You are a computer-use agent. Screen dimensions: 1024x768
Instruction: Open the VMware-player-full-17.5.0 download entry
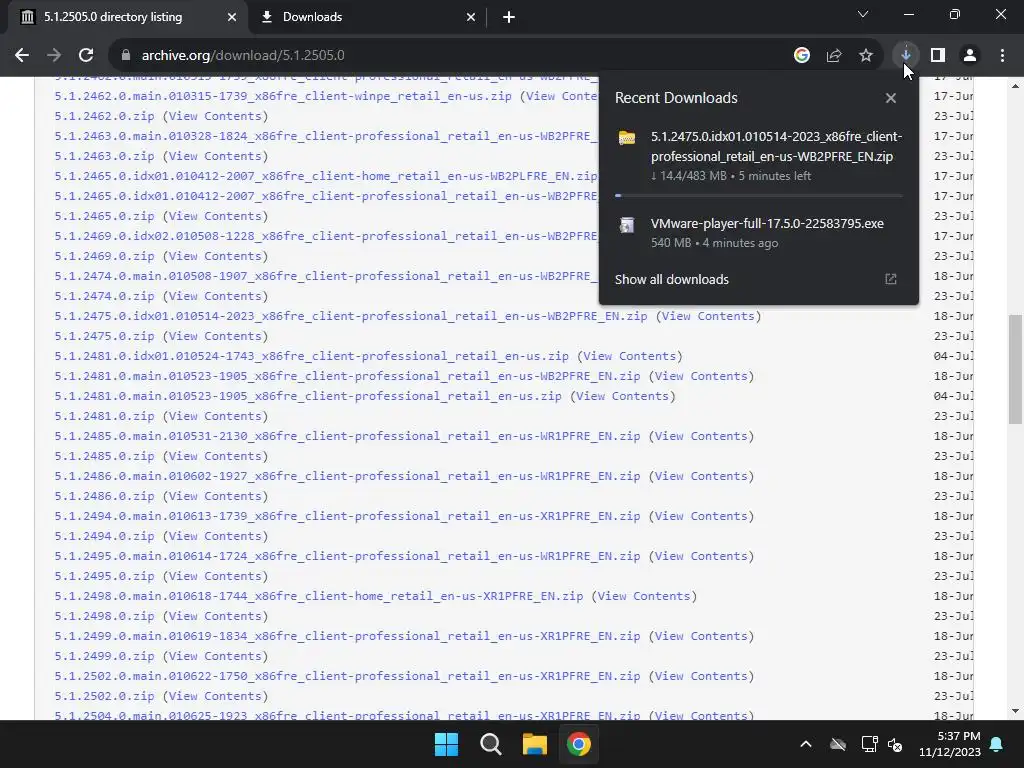click(759, 232)
